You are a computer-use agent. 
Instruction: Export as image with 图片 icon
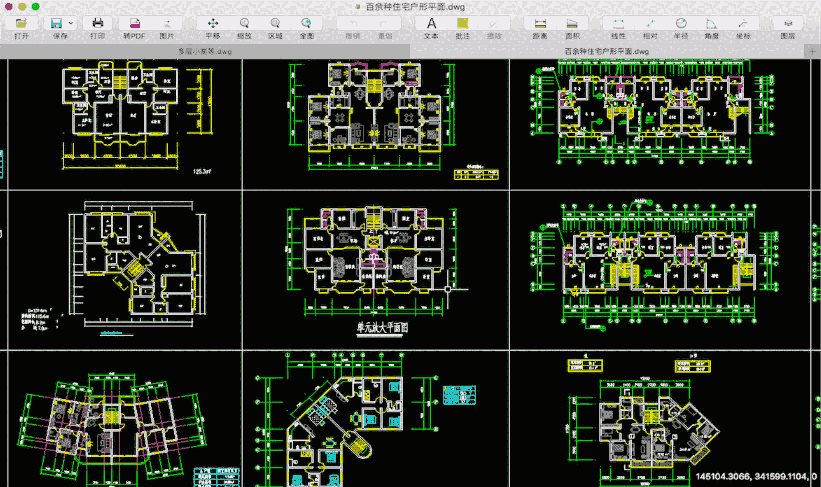(x=167, y=23)
